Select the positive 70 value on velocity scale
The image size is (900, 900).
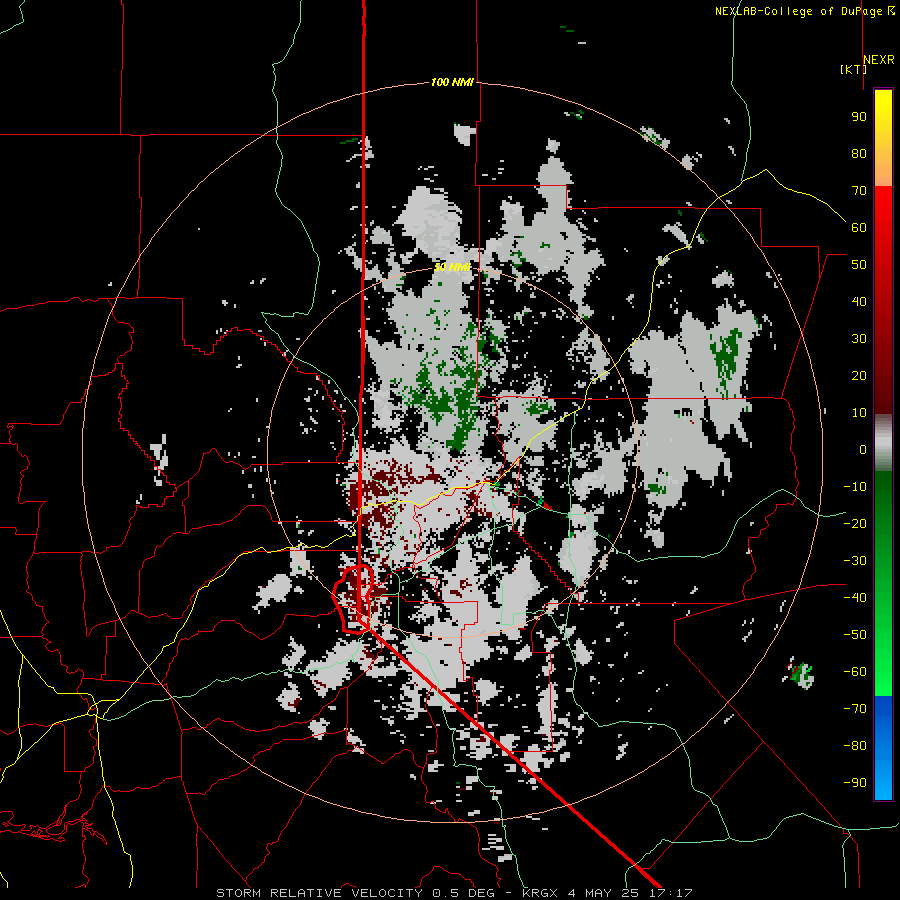coord(859,191)
